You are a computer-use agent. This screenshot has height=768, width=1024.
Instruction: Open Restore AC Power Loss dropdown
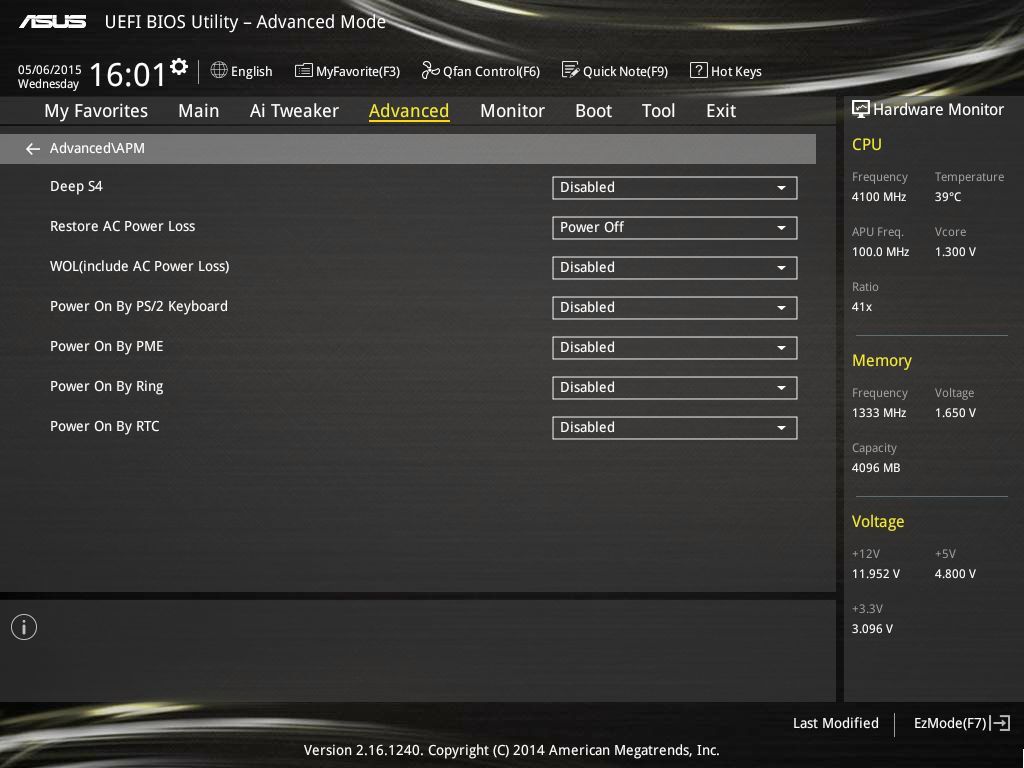pyautogui.click(x=675, y=227)
